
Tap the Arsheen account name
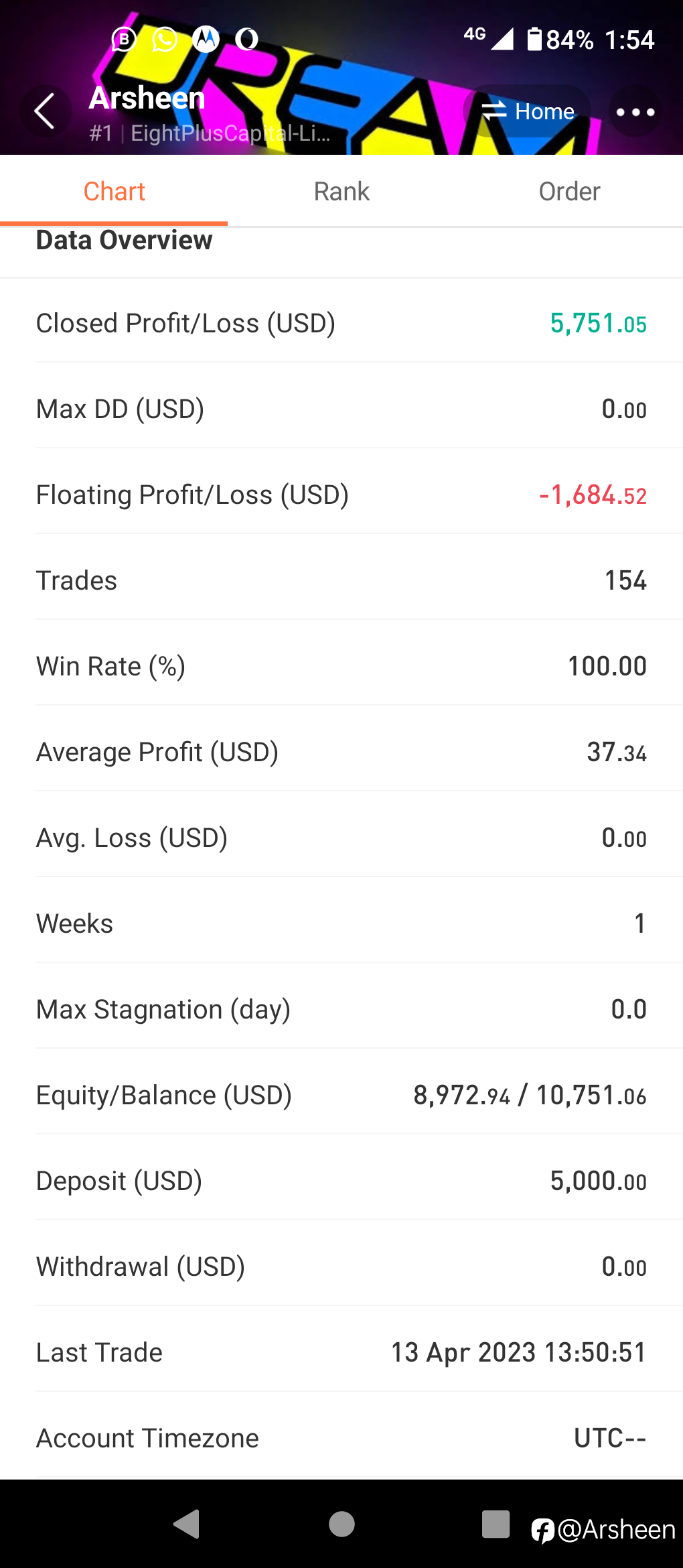point(147,98)
